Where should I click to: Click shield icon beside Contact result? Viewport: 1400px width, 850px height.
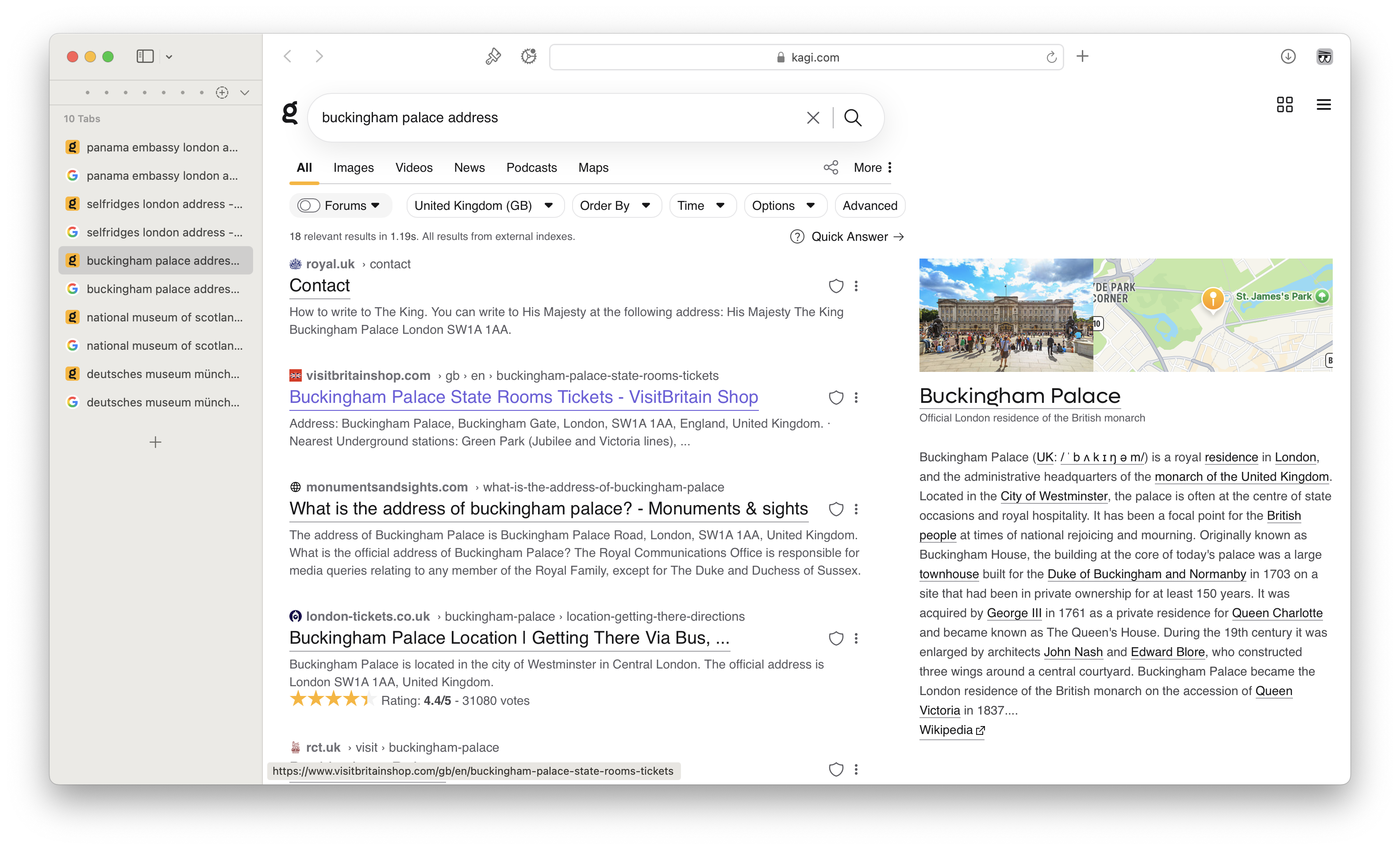[x=836, y=286]
